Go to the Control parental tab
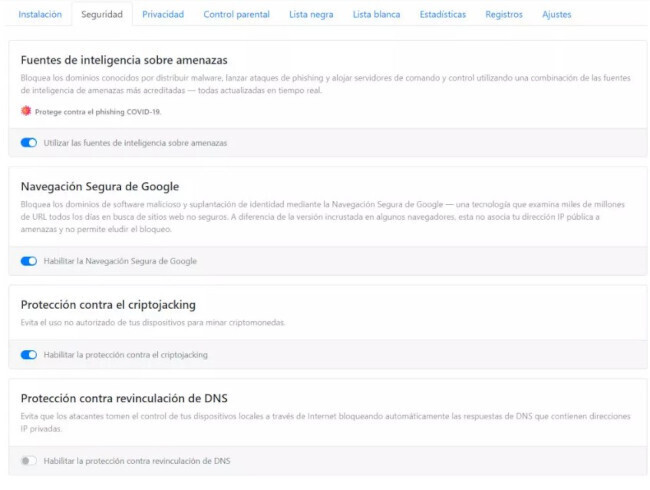The width and height of the screenshot is (650, 490). pyautogui.click(x=236, y=15)
